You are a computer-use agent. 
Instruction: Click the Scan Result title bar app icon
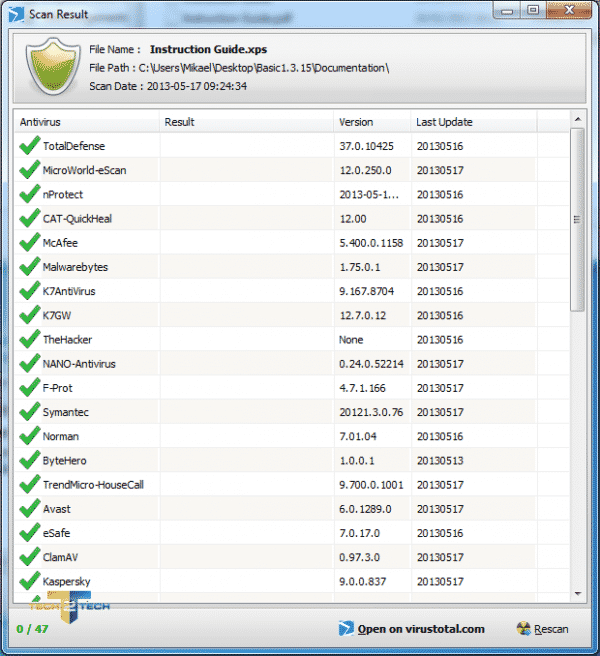pyautogui.click(x=16, y=14)
